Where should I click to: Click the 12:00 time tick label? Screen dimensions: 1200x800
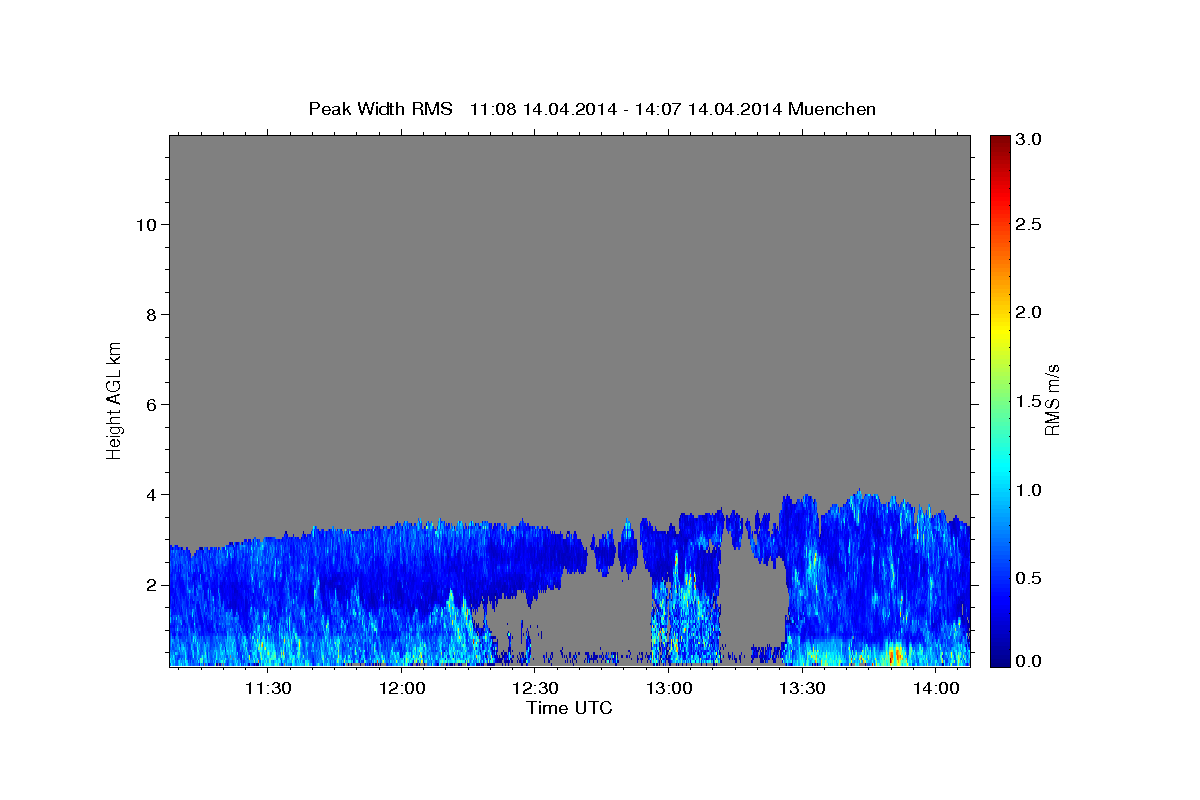403,688
